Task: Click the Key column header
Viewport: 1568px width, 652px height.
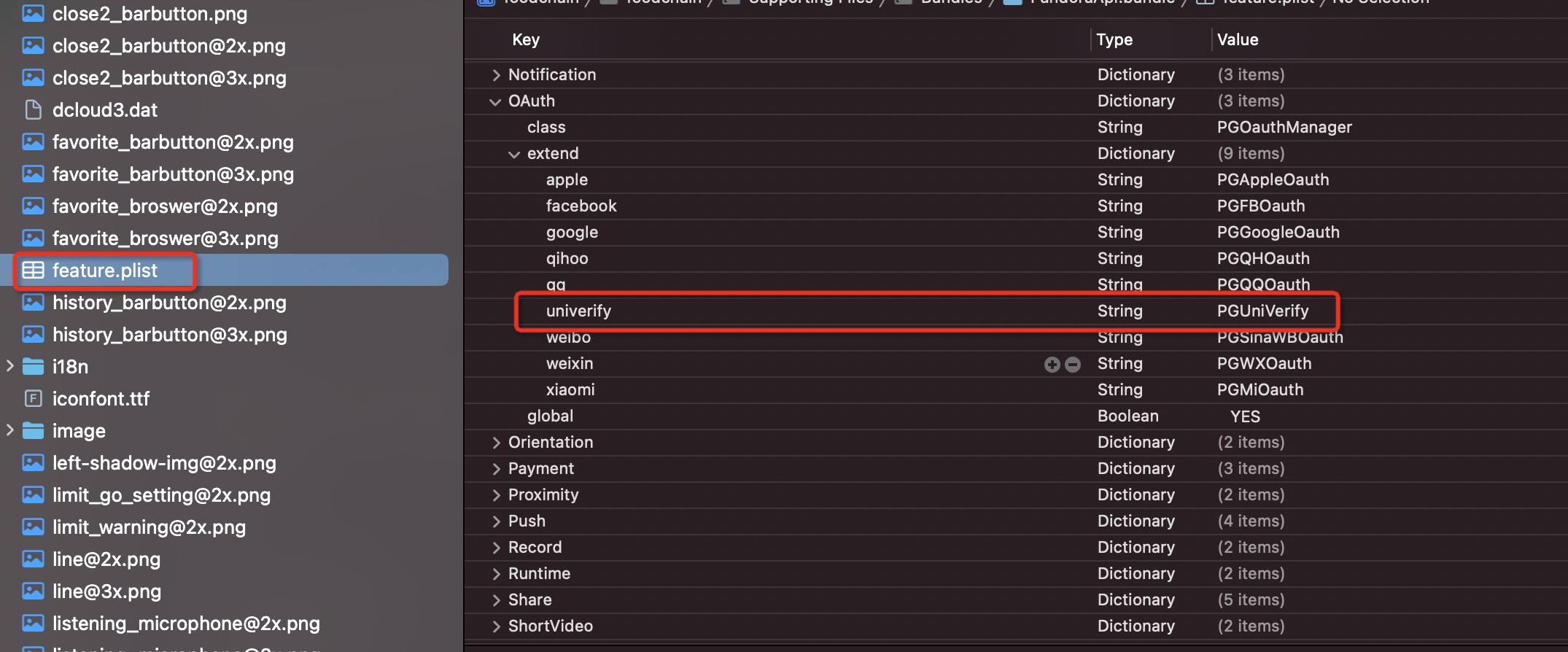Action: point(526,40)
